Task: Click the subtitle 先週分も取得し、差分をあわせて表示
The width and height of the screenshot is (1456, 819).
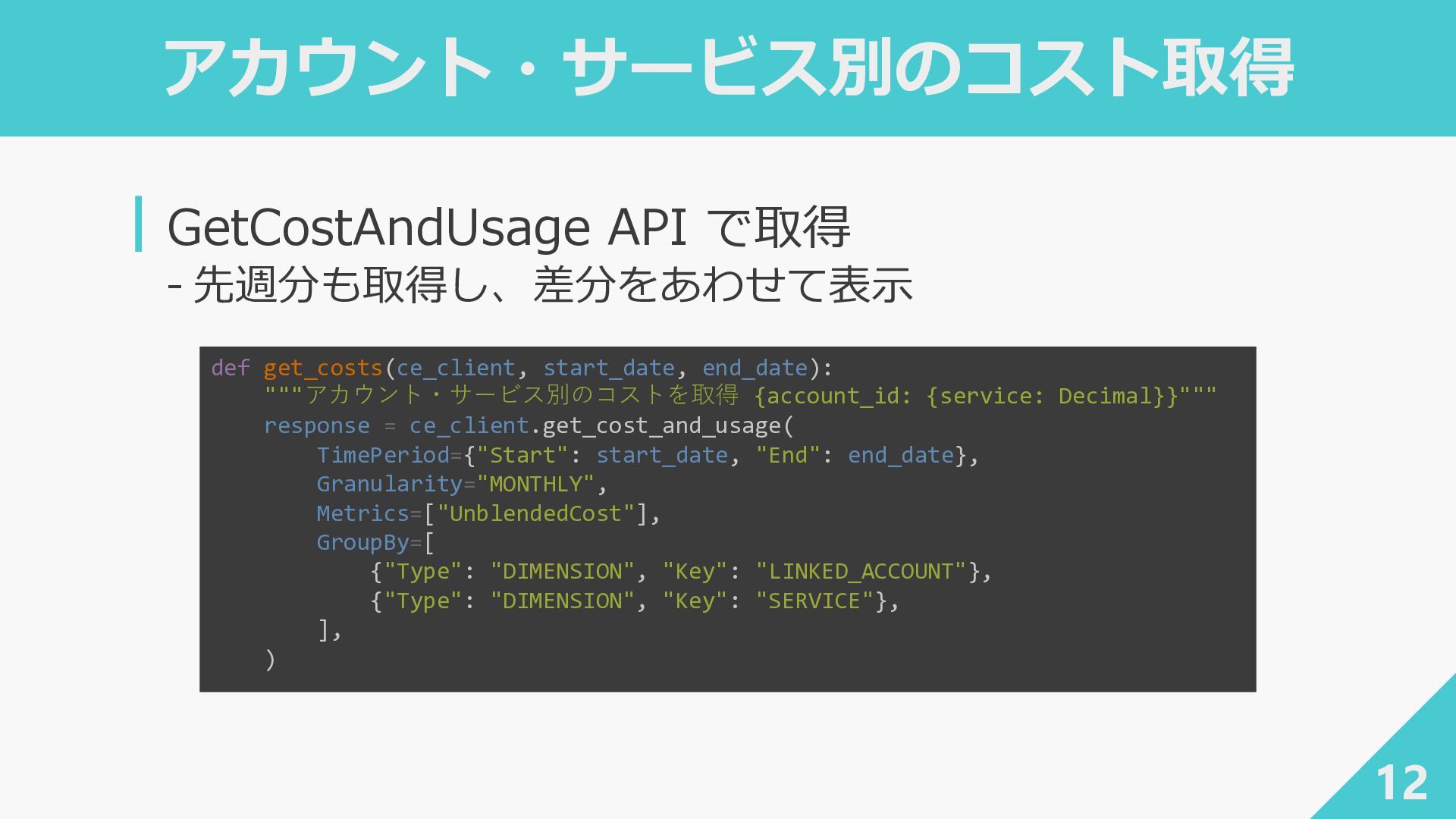Action: pos(540,285)
